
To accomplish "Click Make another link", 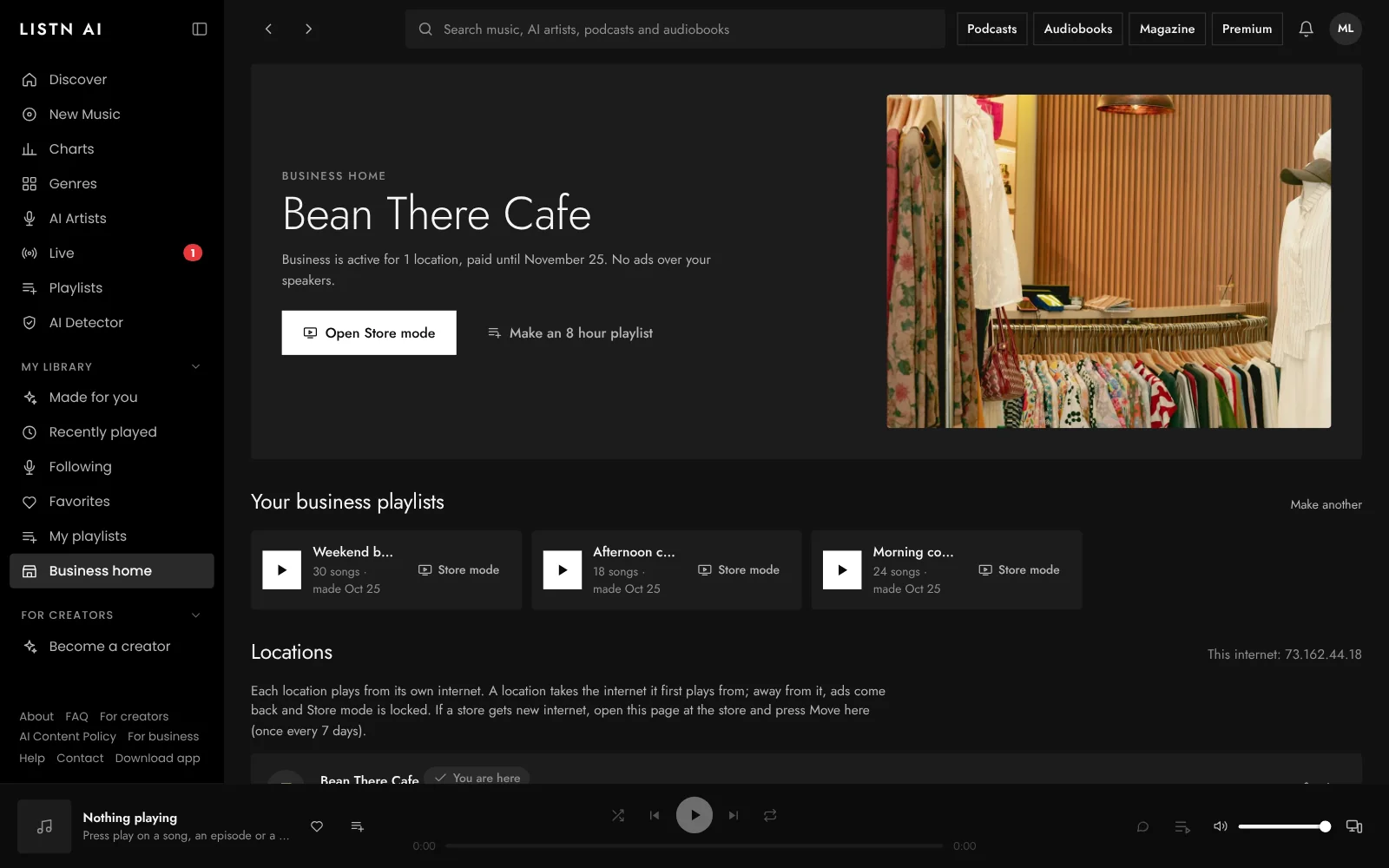I will [x=1326, y=504].
